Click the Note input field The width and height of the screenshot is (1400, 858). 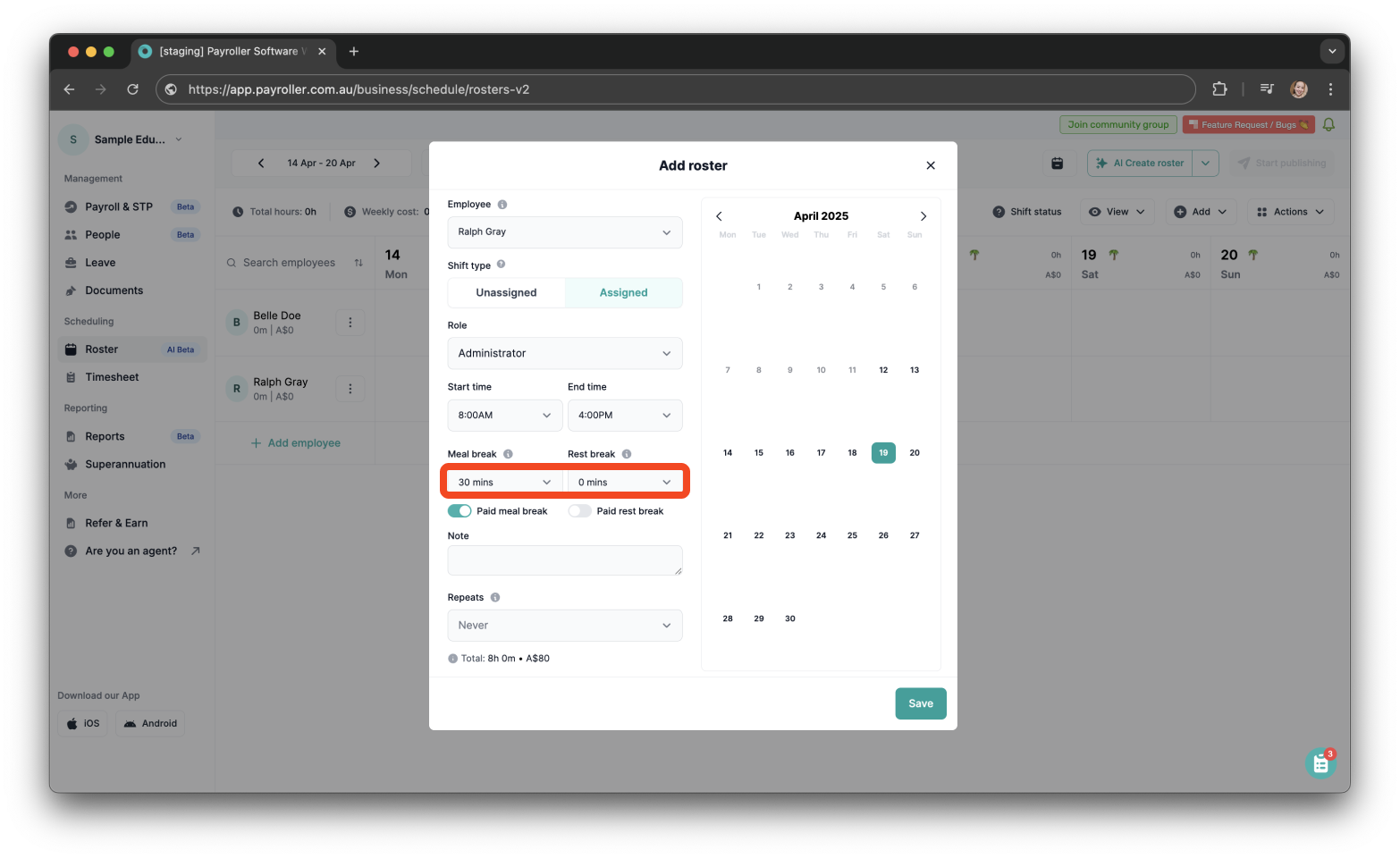coord(564,560)
